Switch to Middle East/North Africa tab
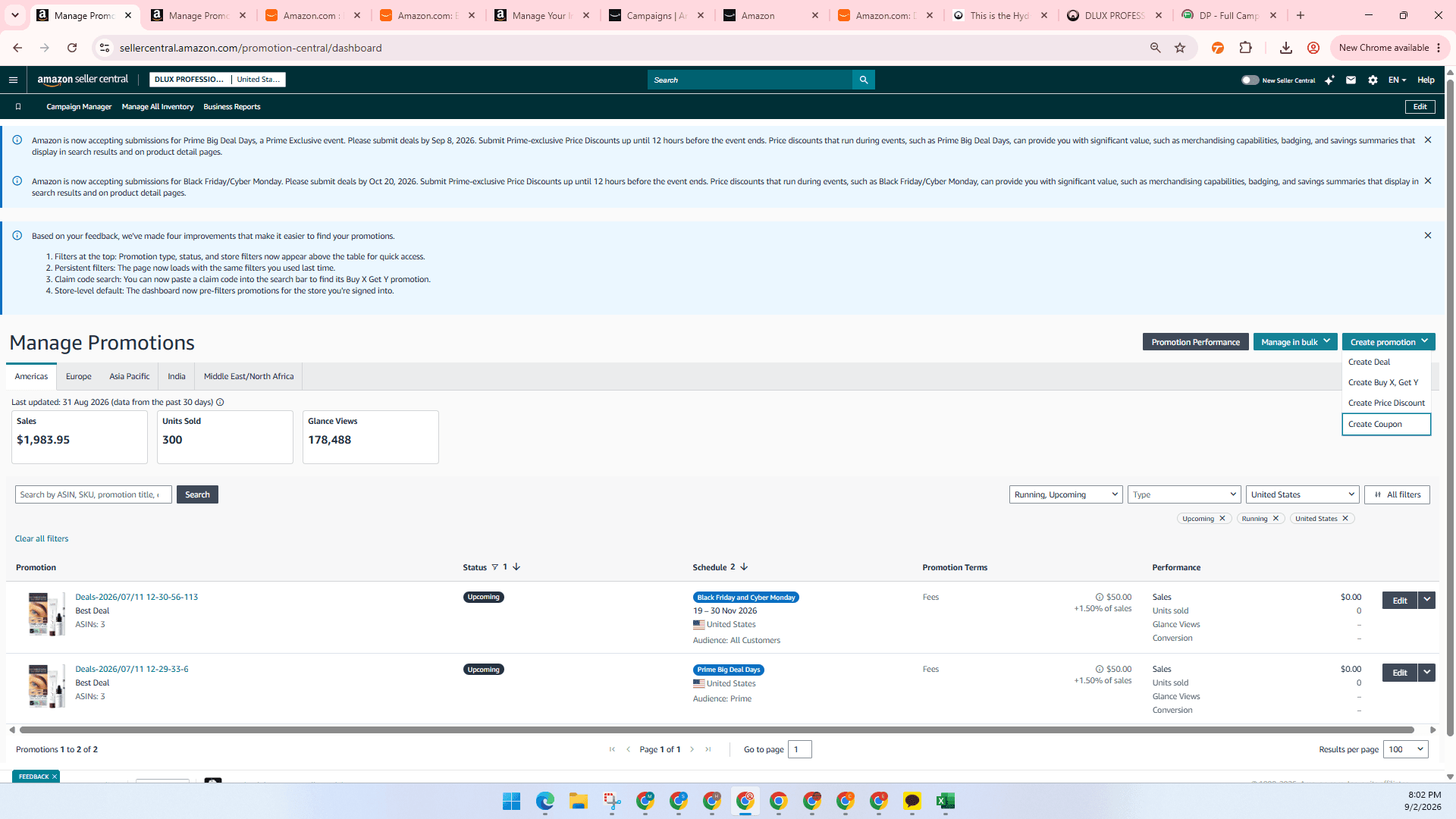This screenshot has height=819, width=1456. point(249,377)
